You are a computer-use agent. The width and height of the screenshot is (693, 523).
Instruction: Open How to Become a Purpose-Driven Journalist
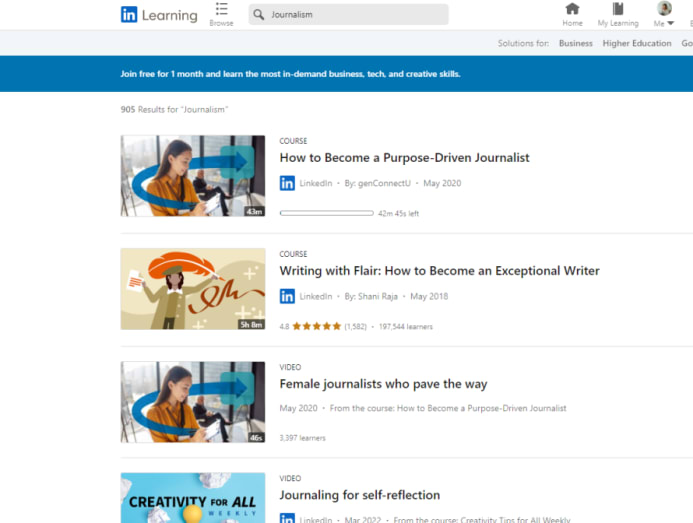tap(404, 158)
